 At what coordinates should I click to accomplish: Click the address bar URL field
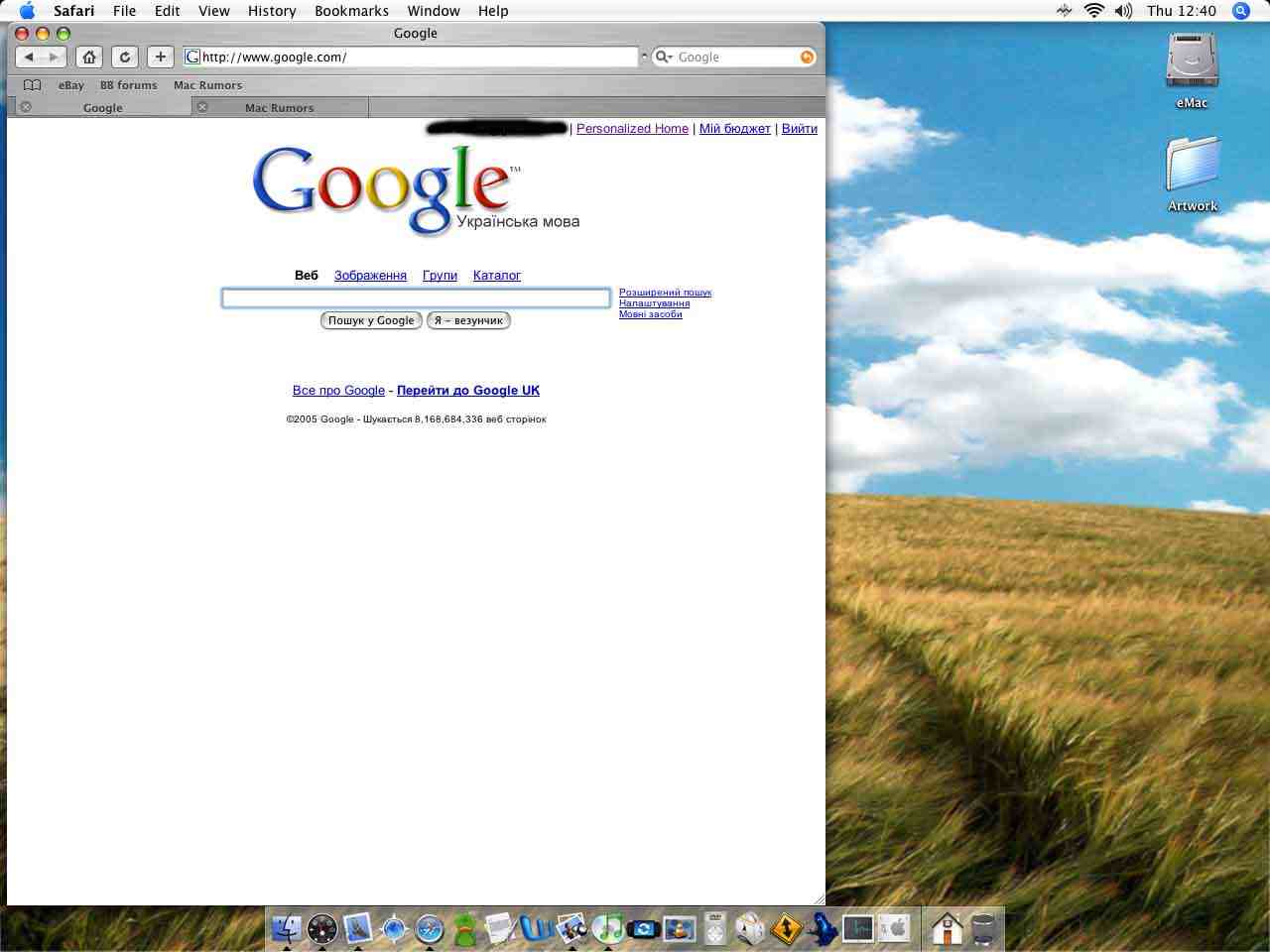coord(411,57)
